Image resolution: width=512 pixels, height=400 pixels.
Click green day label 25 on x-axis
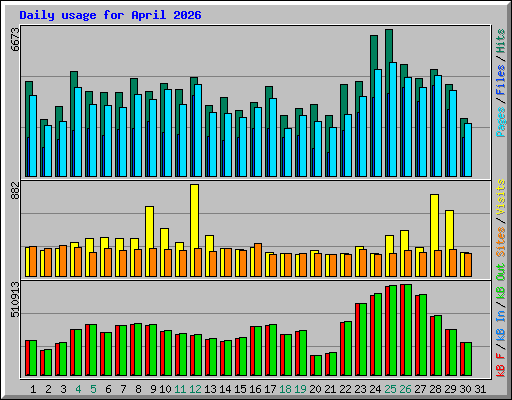coord(390,389)
